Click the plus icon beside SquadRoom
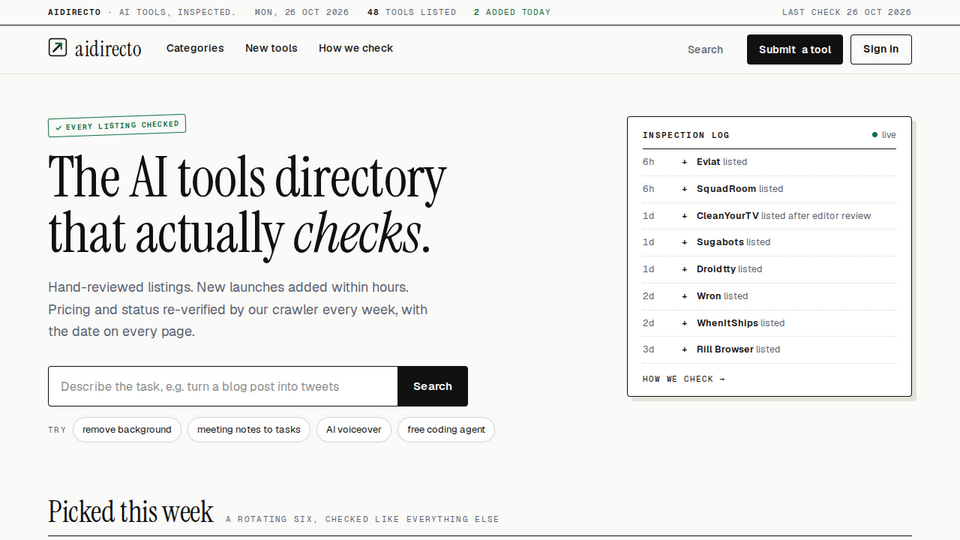The width and height of the screenshot is (960, 540). (684, 189)
